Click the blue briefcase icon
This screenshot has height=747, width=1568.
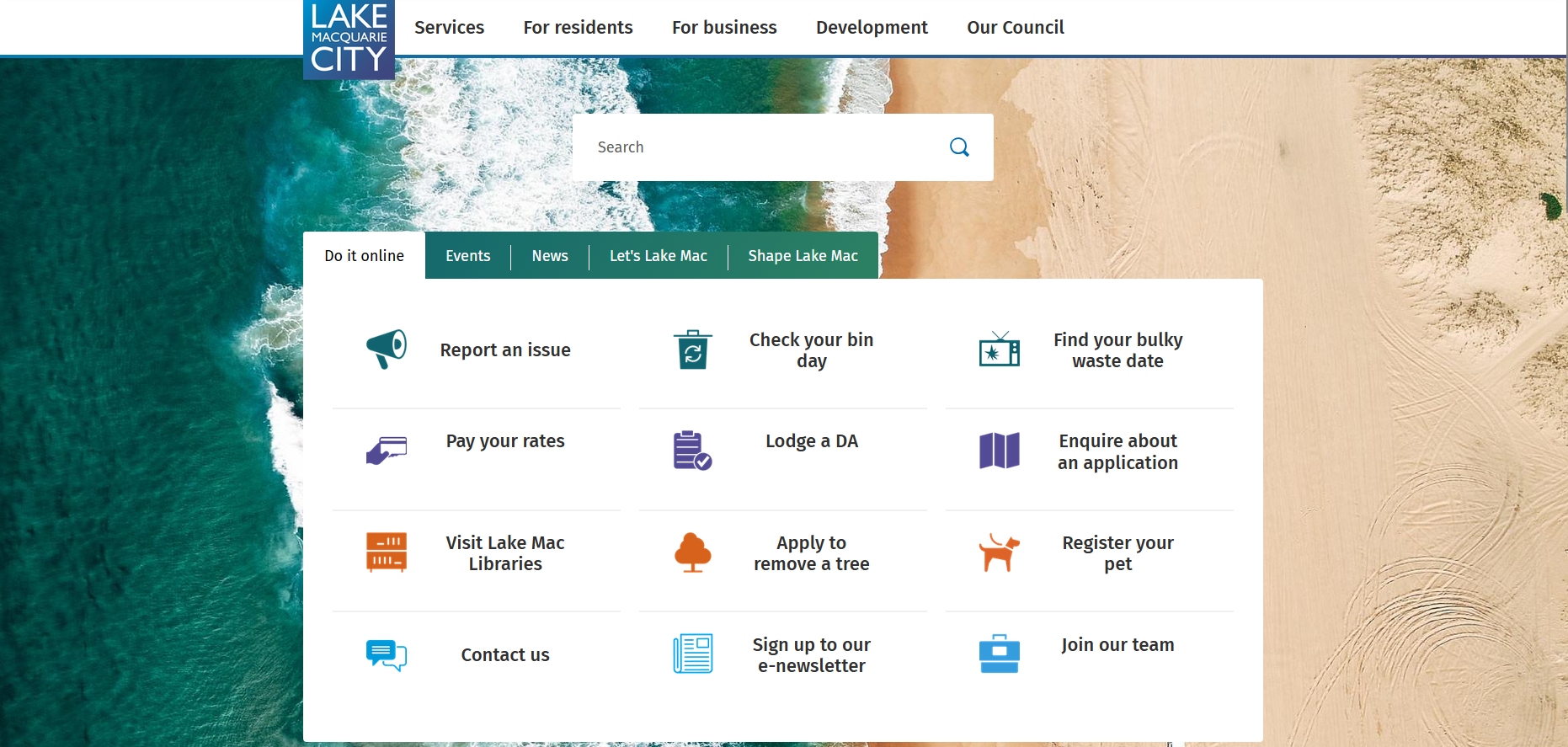pyautogui.click(x=1000, y=654)
